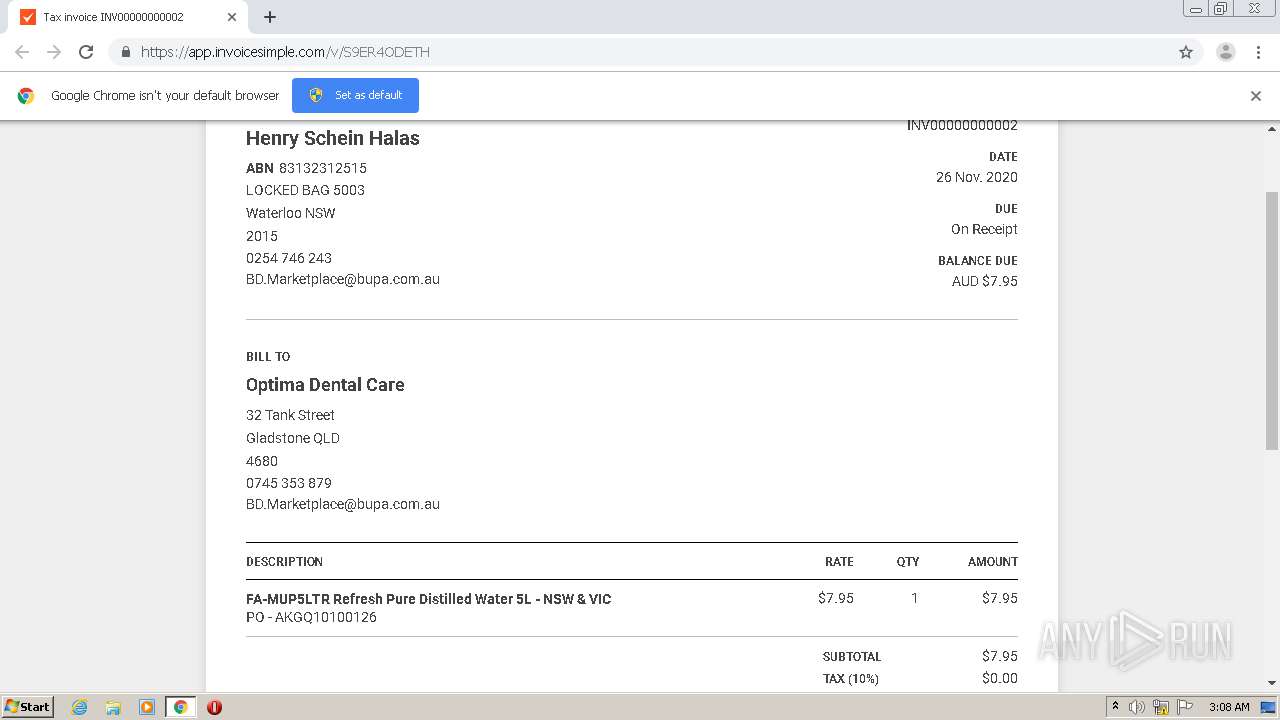The height and width of the screenshot is (720, 1280).
Task: Reload the invoice page
Action: coord(86,52)
